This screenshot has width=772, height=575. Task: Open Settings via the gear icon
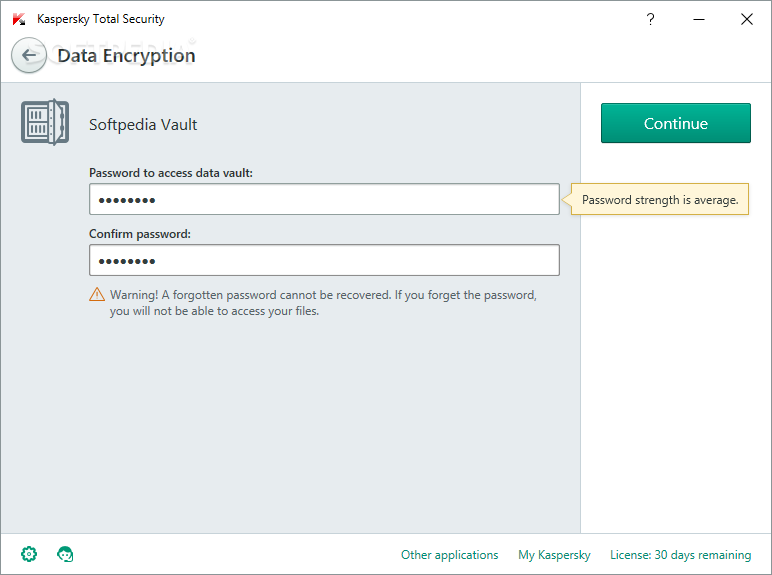29,554
